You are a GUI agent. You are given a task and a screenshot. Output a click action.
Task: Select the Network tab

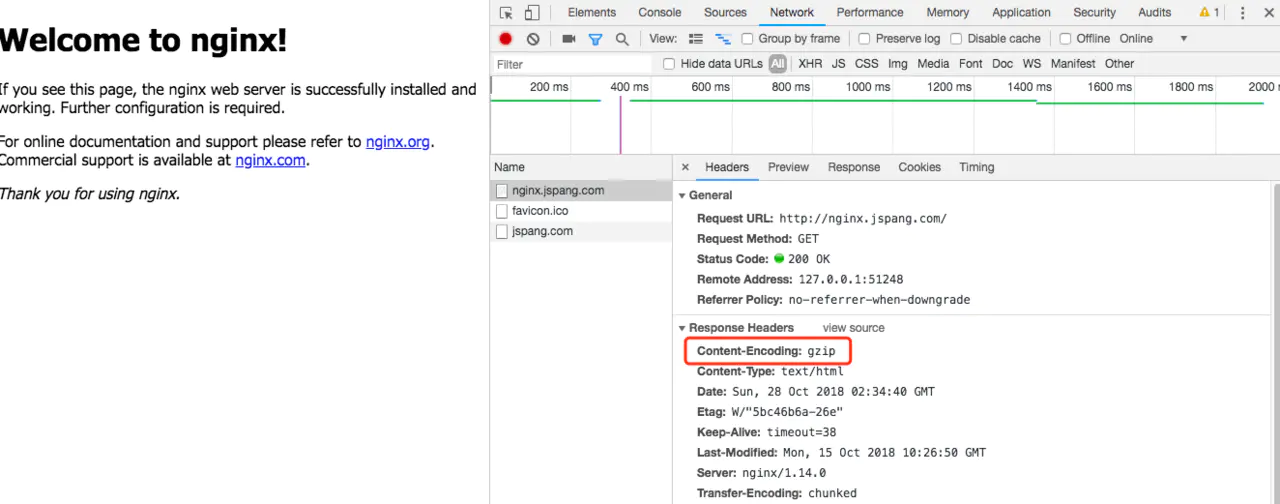[792, 13]
